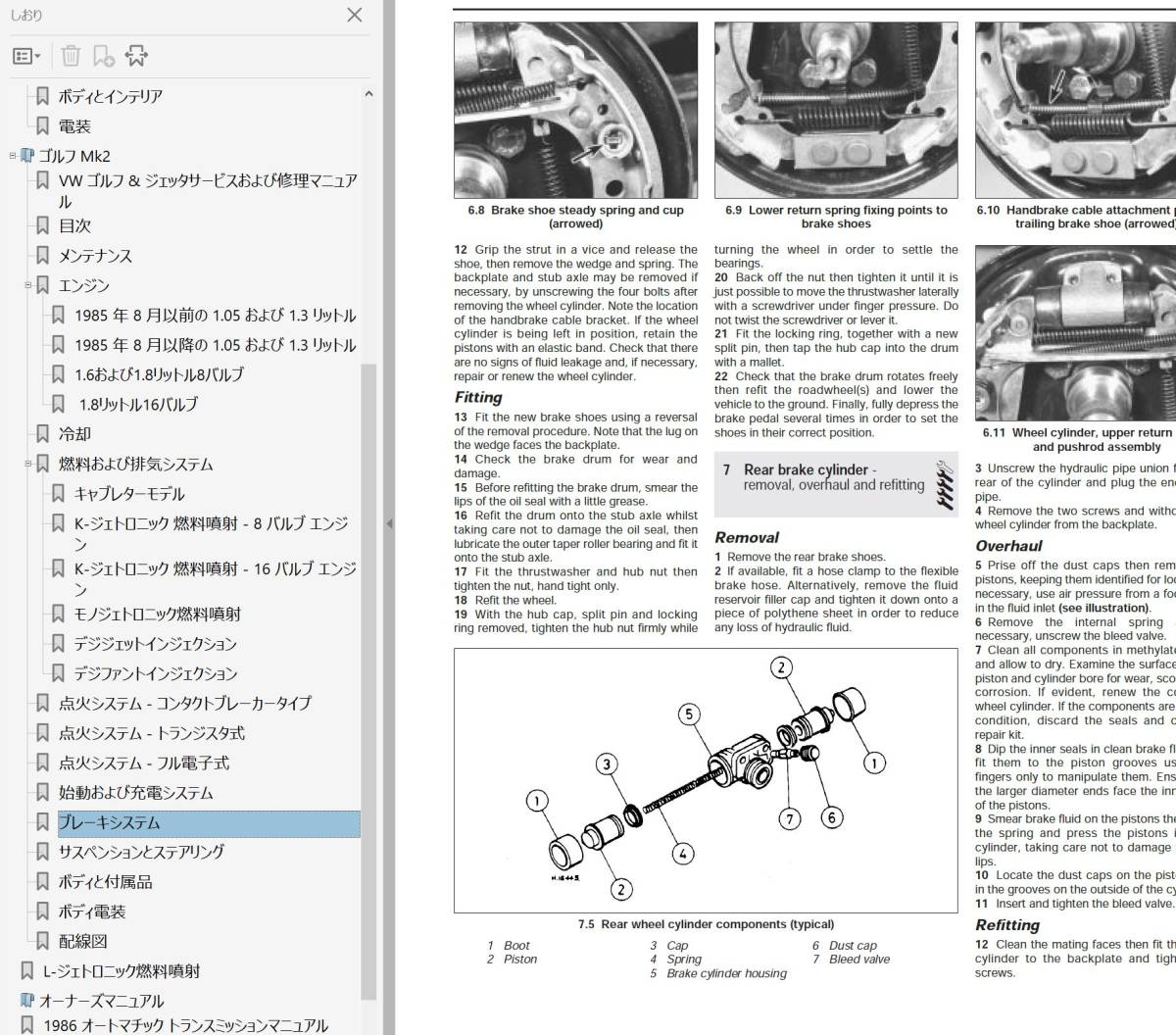The height and width of the screenshot is (1035, 1176).
Task: Click the 'Overhaul' heading in the page
Action: [x=1008, y=546]
